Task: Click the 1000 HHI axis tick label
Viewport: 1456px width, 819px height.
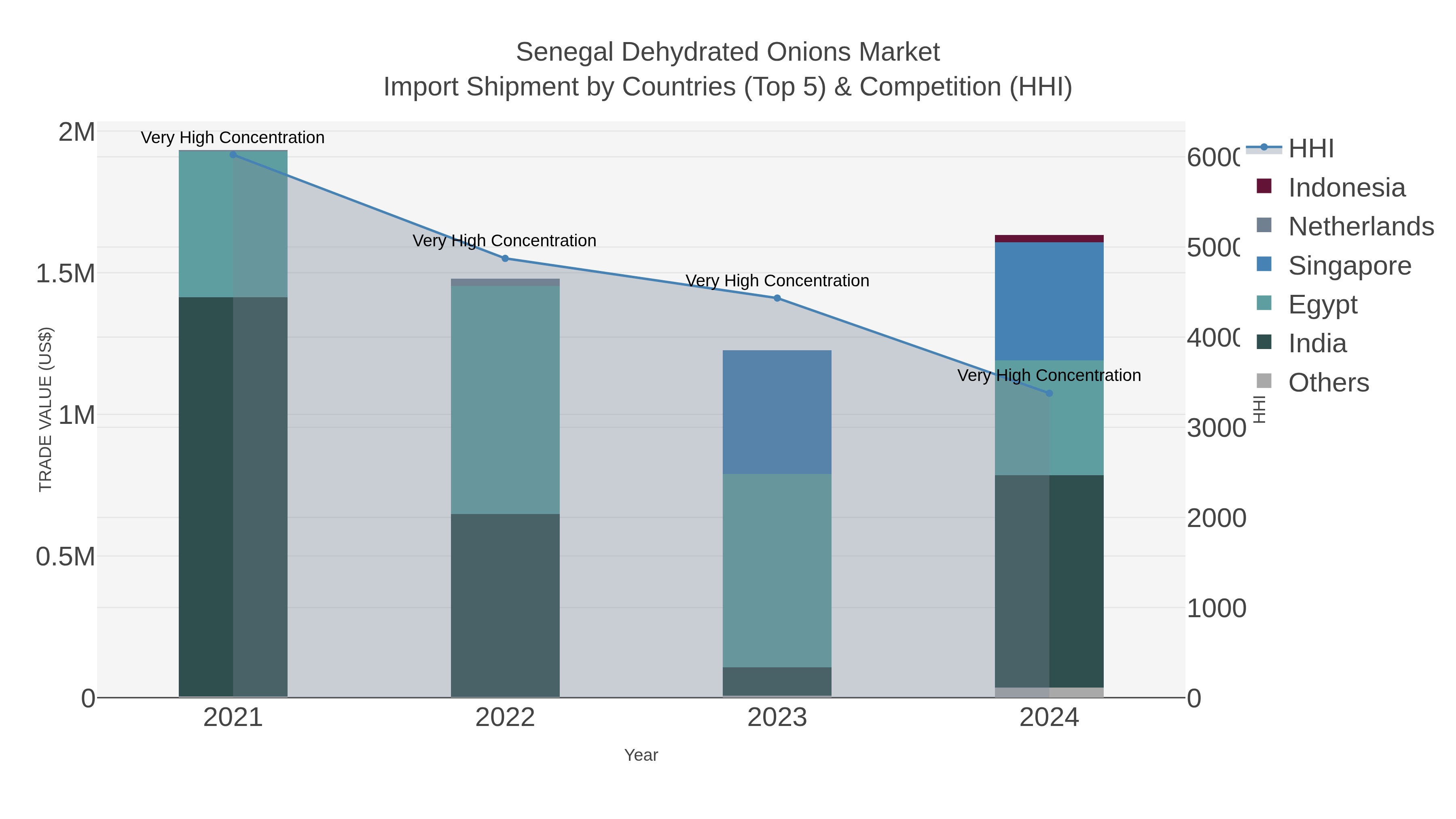Action: (x=1216, y=609)
